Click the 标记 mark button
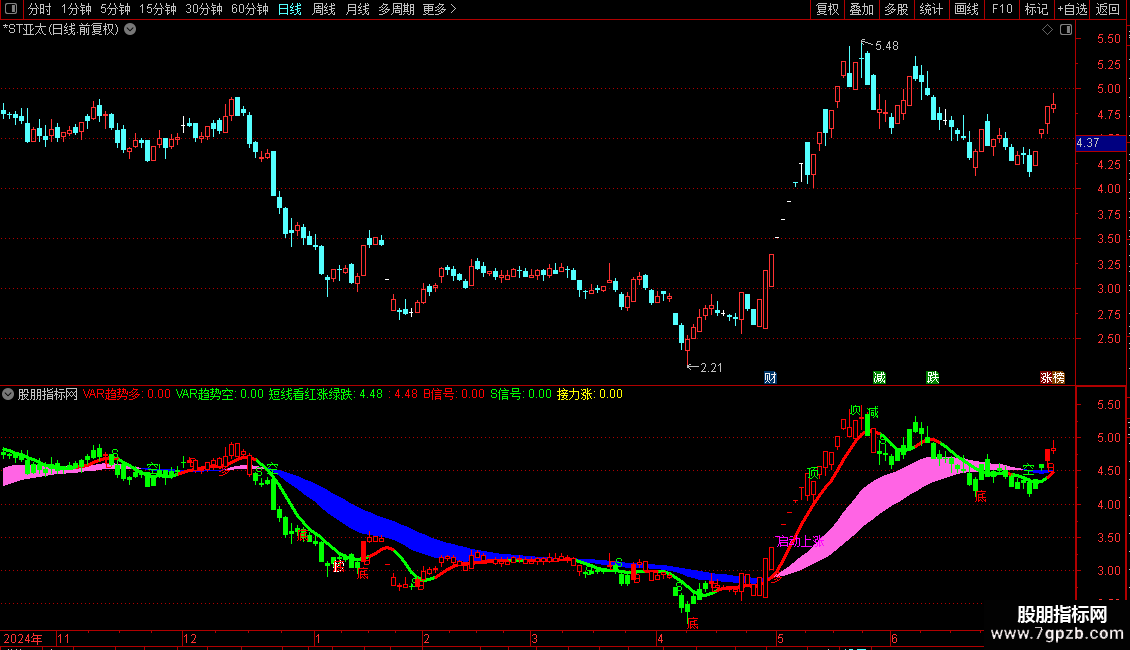This screenshot has height=650, width=1130. pos(1036,9)
